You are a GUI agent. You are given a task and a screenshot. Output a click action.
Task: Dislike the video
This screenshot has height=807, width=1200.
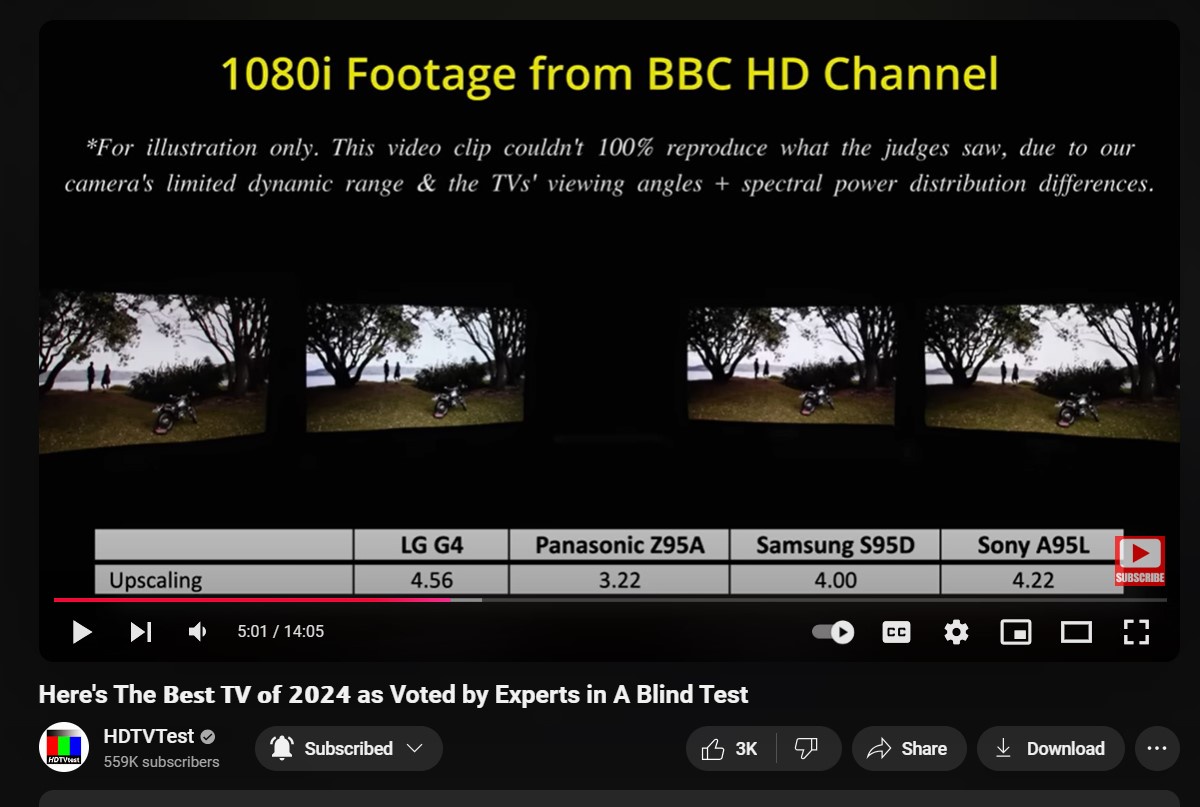pos(806,748)
